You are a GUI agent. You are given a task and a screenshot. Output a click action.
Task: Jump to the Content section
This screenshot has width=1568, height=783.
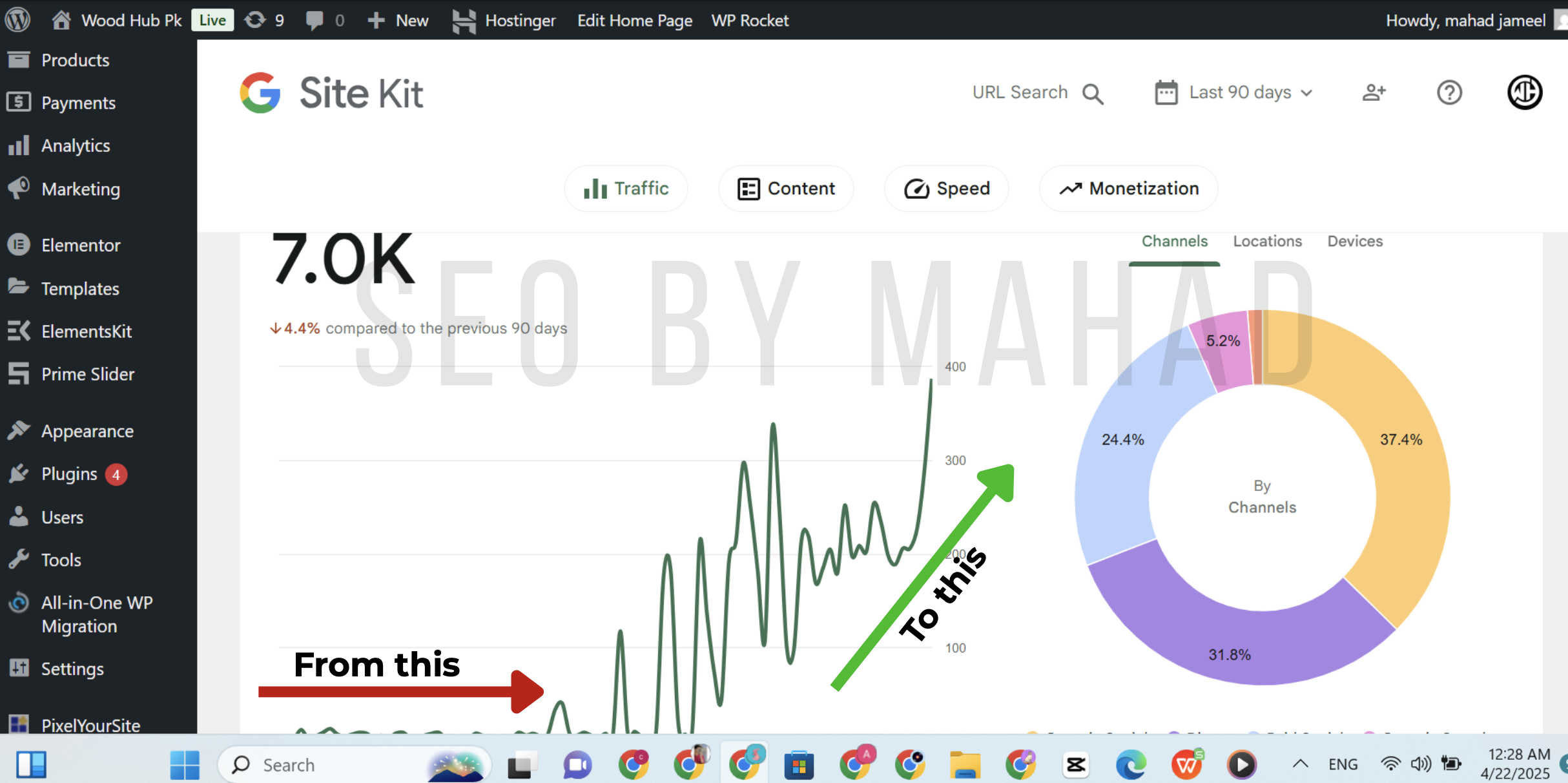click(785, 189)
